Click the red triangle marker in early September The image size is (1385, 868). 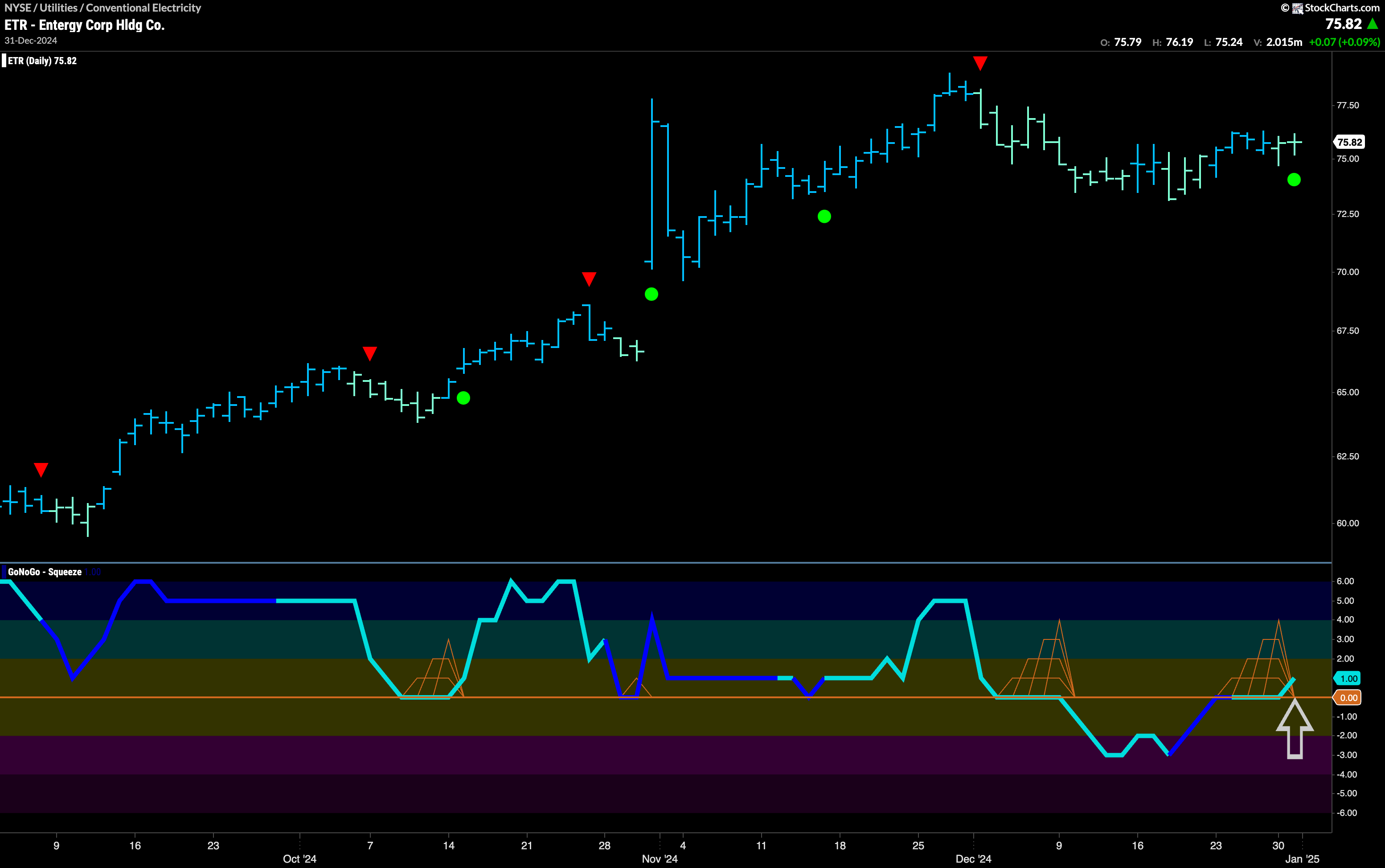(41, 470)
